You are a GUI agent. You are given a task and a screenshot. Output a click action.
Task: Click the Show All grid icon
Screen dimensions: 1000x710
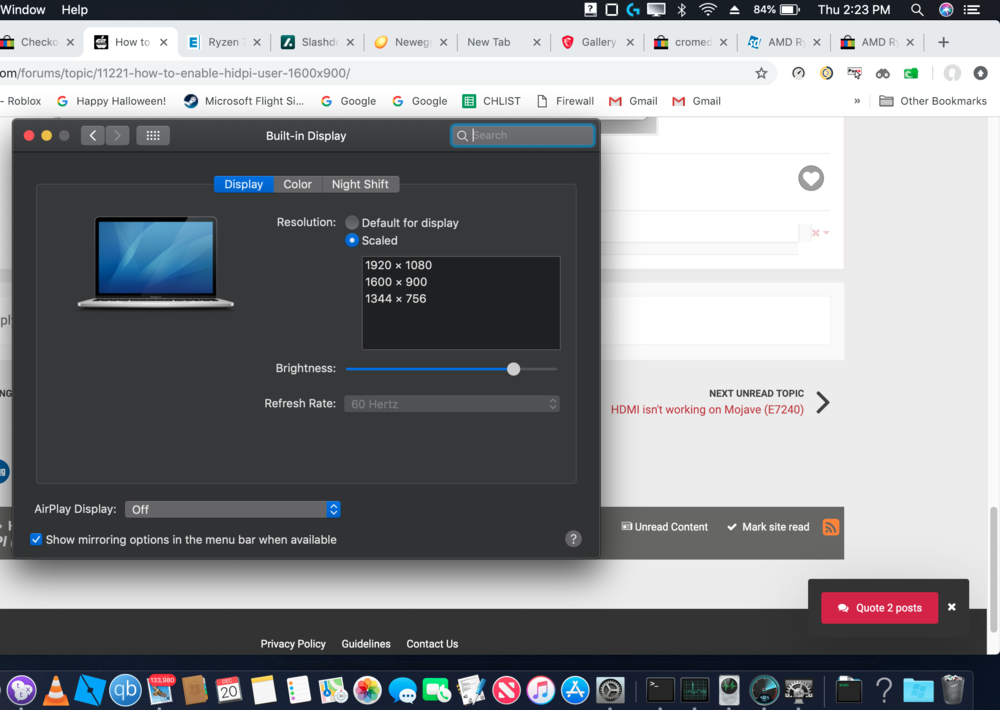(x=153, y=136)
